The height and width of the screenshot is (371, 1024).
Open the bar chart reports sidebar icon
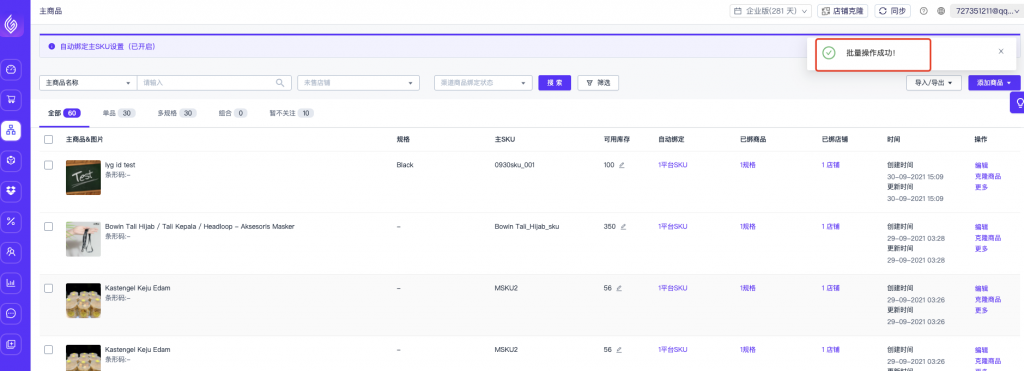(10, 282)
